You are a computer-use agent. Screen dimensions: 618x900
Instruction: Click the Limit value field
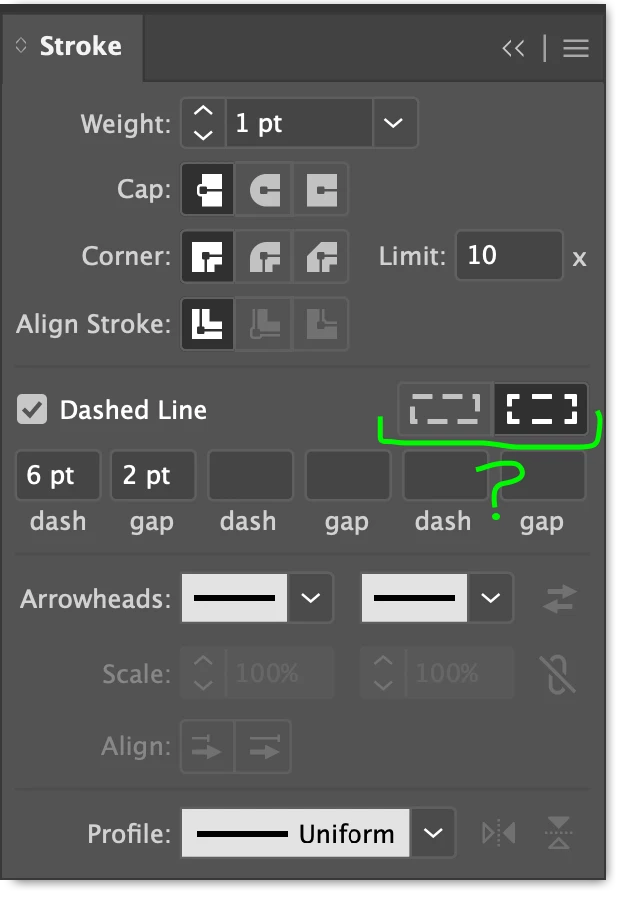pyautogui.click(x=509, y=255)
